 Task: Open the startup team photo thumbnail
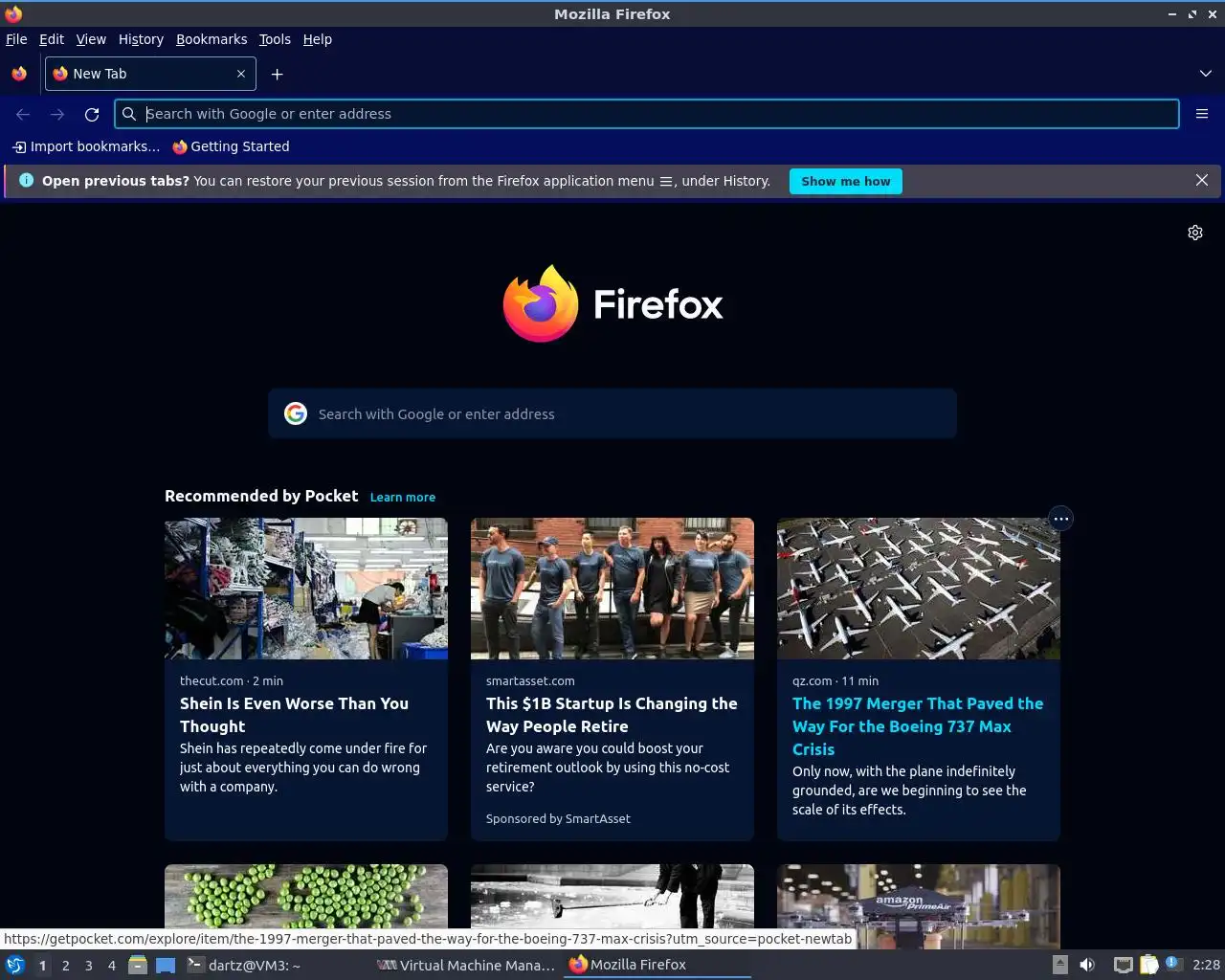click(612, 589)
